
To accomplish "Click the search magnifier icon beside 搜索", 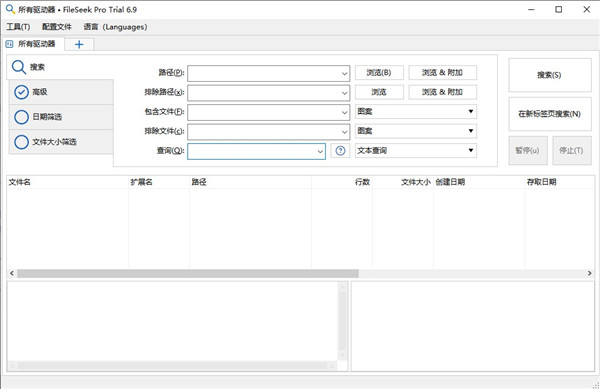I will [x=19, y=67].
